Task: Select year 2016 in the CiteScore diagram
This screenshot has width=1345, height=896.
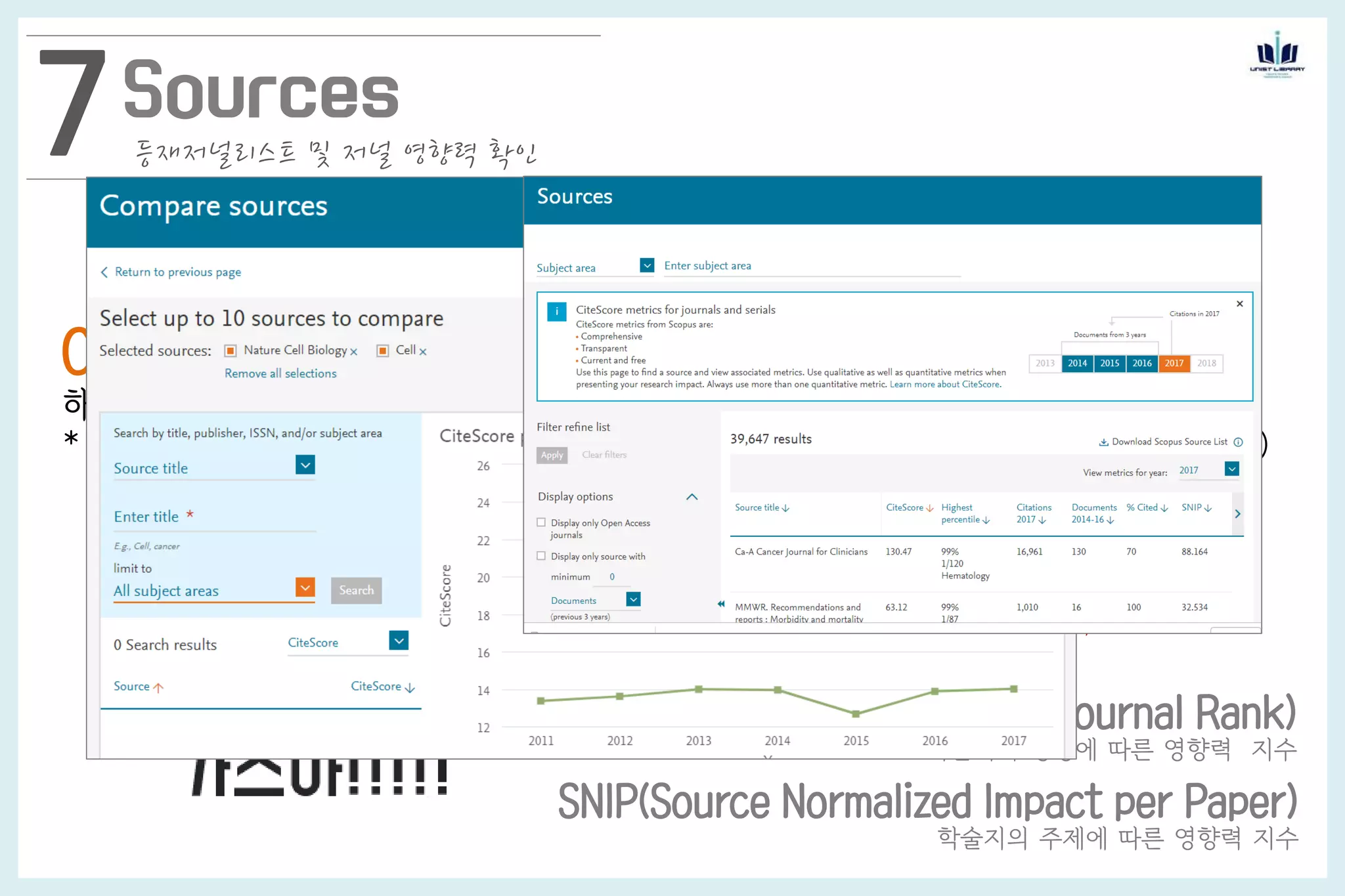Action: click(1142, 363)
